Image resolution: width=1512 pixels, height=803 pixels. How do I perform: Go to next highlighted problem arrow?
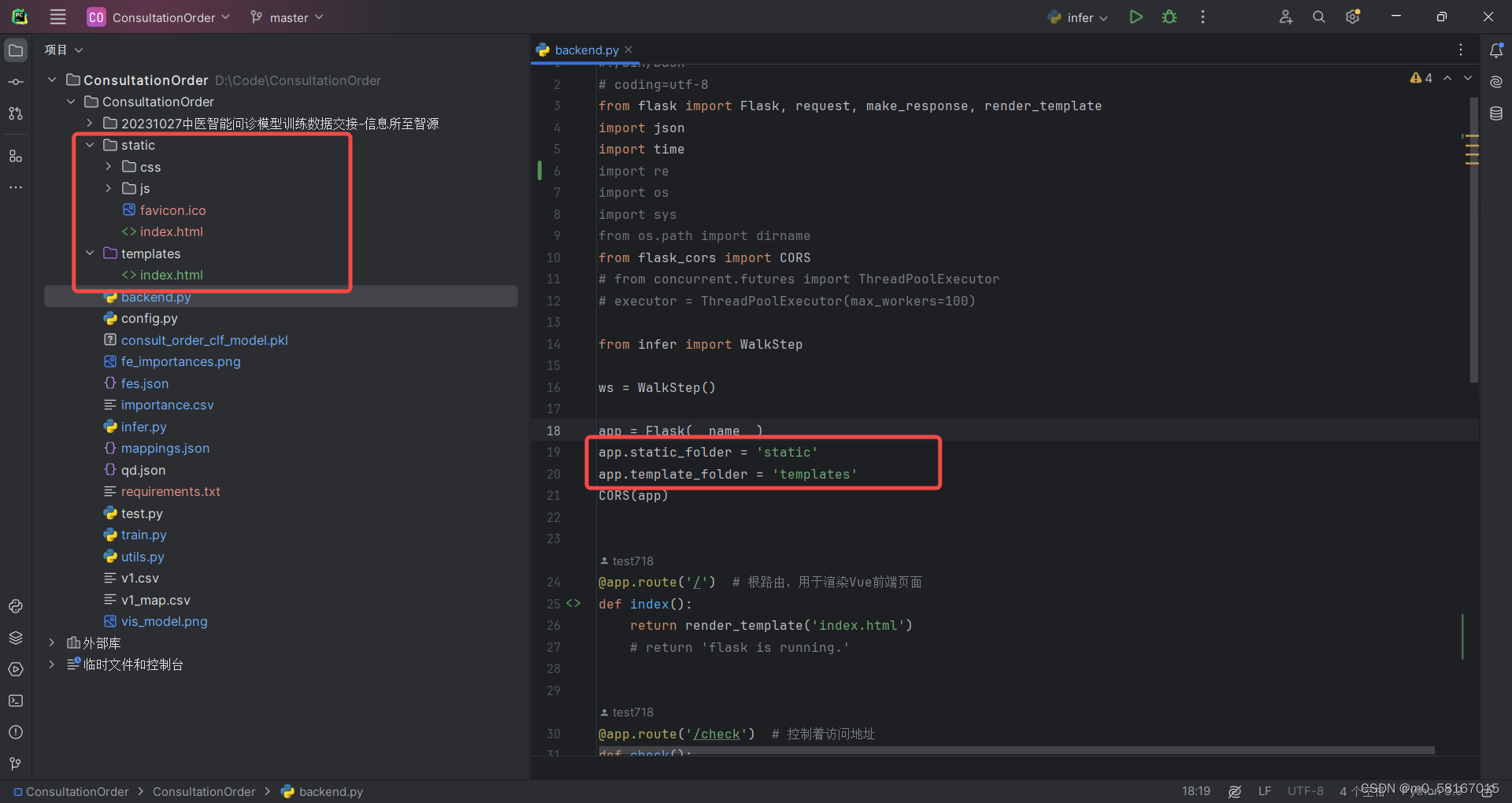(x=1468, y=78)
